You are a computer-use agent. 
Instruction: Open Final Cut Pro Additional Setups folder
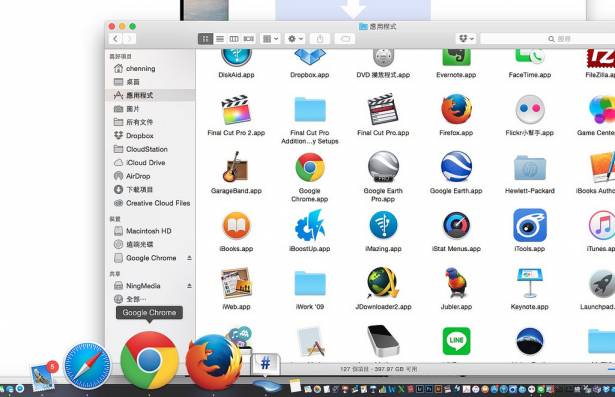[x=309, y=110]
